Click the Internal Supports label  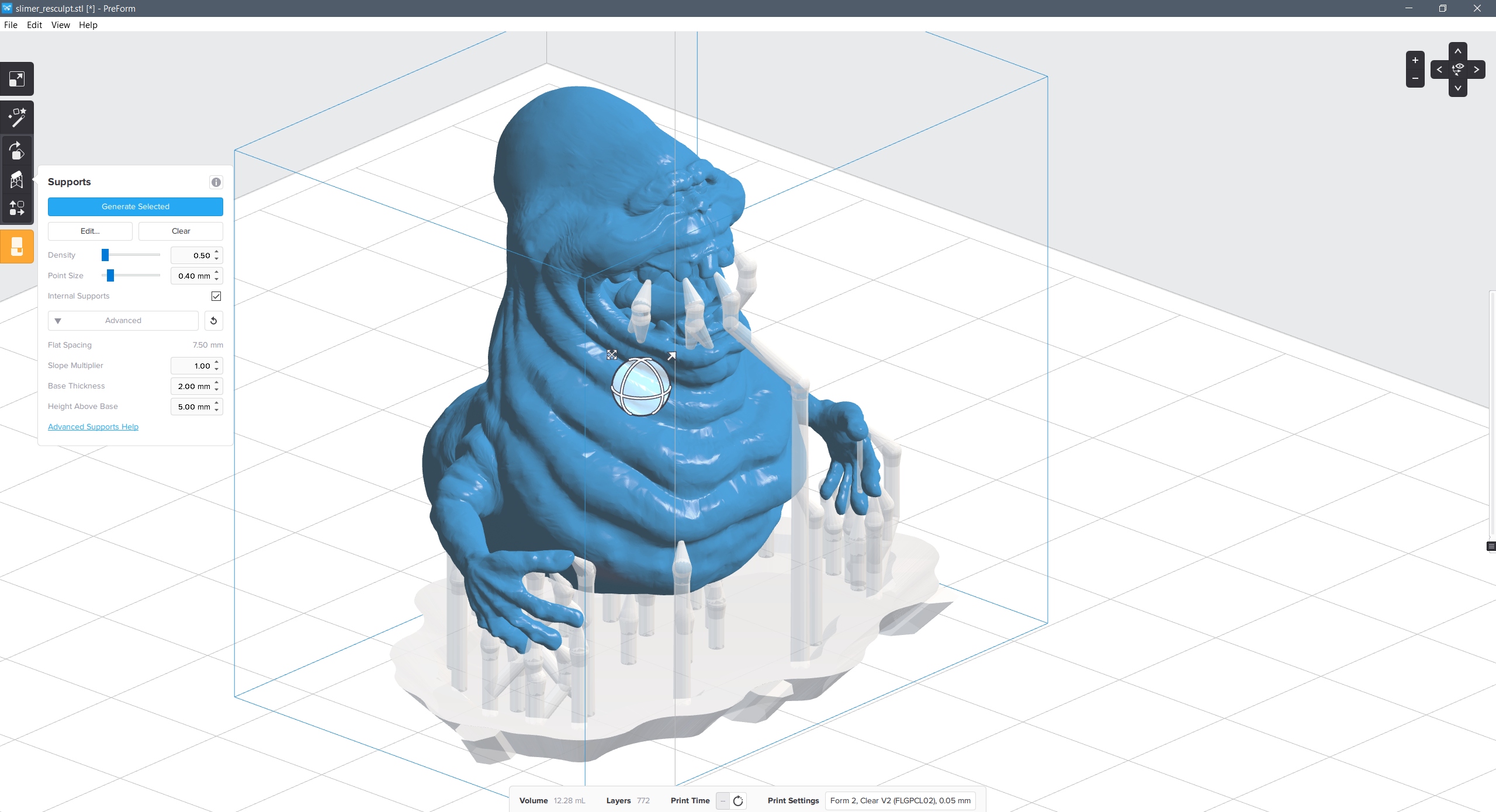coord(79,296)
